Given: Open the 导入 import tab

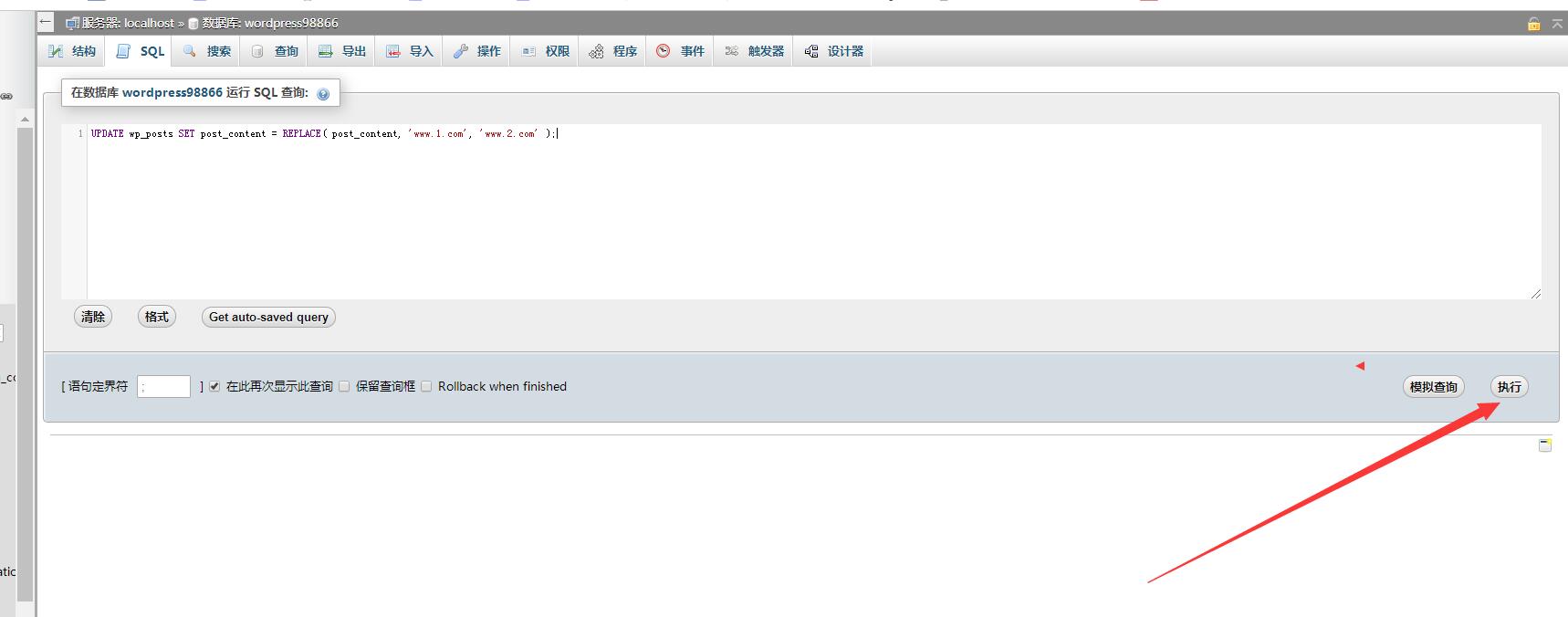Looking at the screenshot, I should pos(410,51).
